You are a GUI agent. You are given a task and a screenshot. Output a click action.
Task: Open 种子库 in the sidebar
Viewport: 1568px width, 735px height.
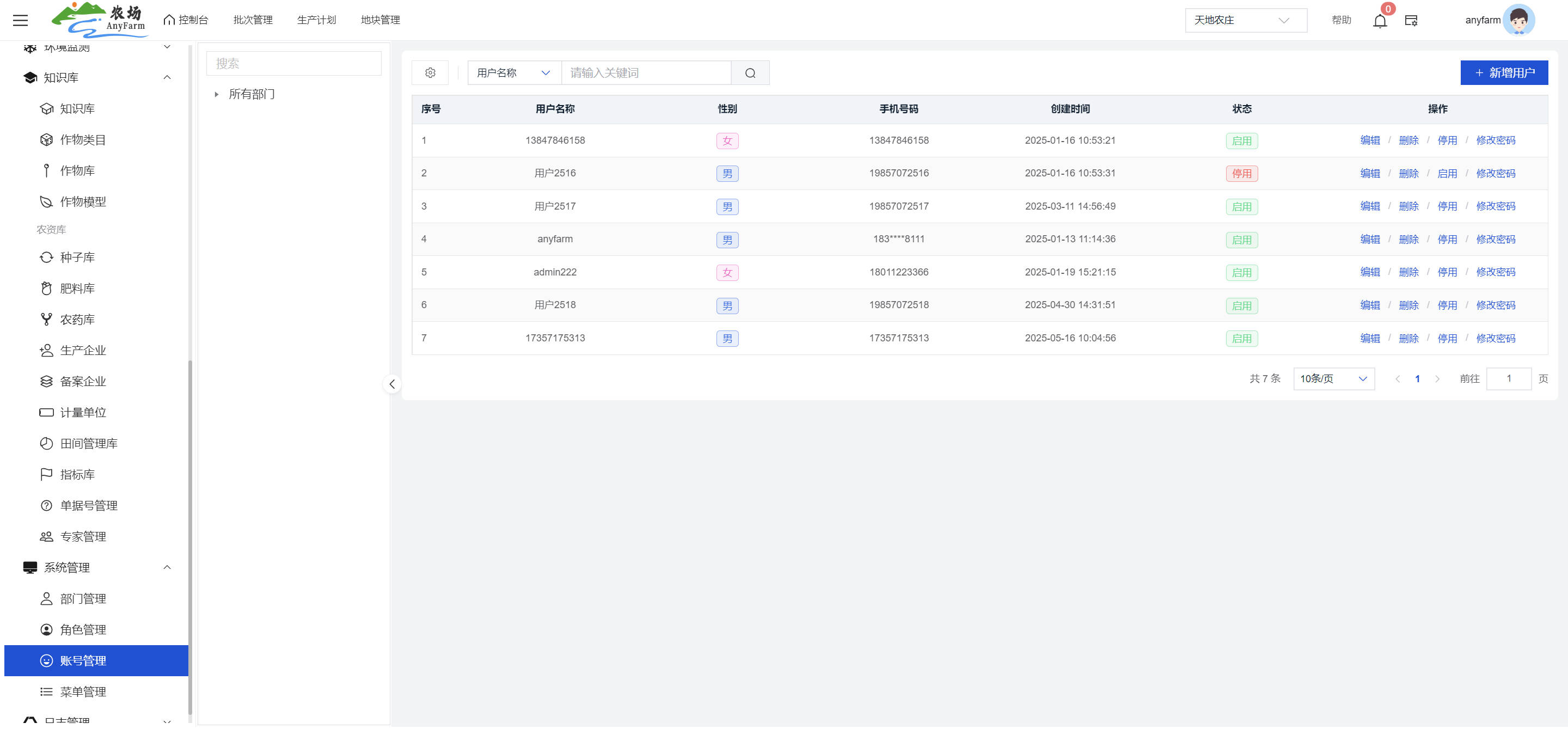tap(77, 258)
